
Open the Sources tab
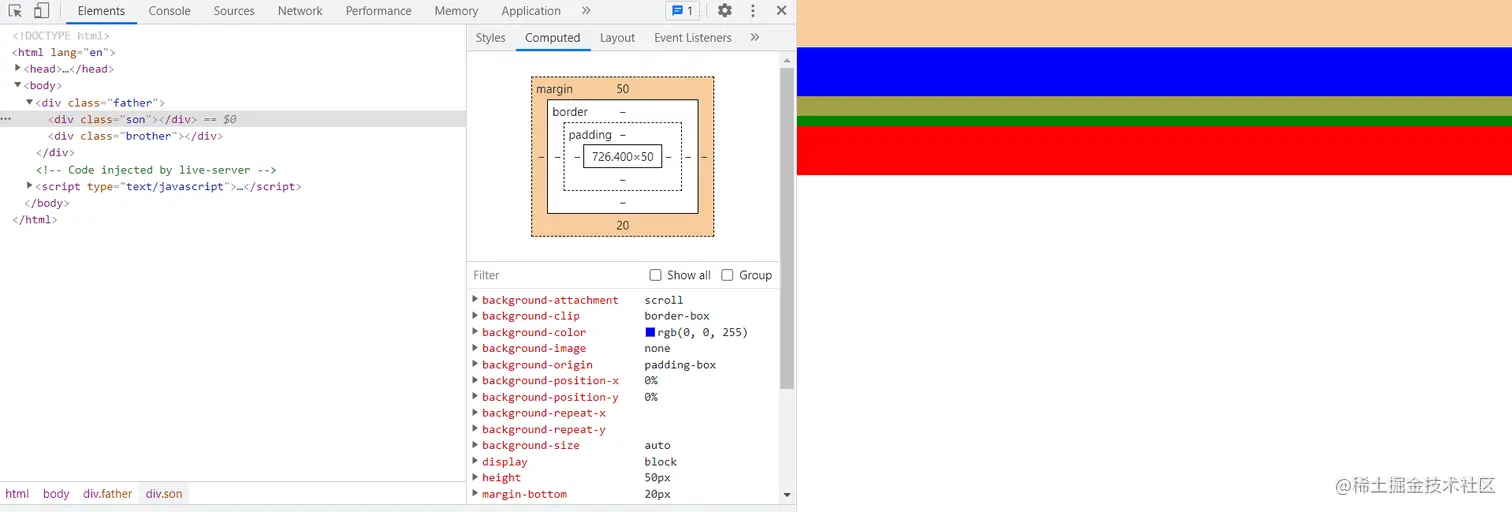[234, 11]
